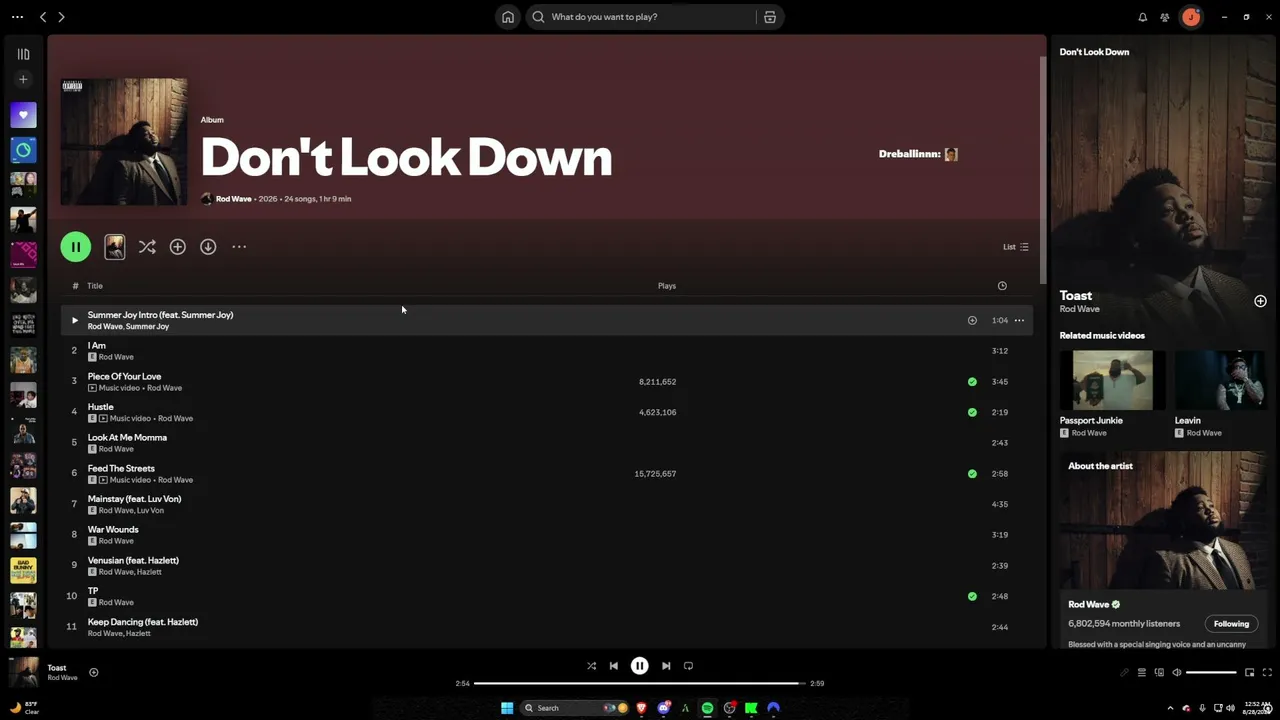This screenshot has height=720, width=1280.
Task: Sort tracks by the Title column header
Action: click(x=95, y=286)
